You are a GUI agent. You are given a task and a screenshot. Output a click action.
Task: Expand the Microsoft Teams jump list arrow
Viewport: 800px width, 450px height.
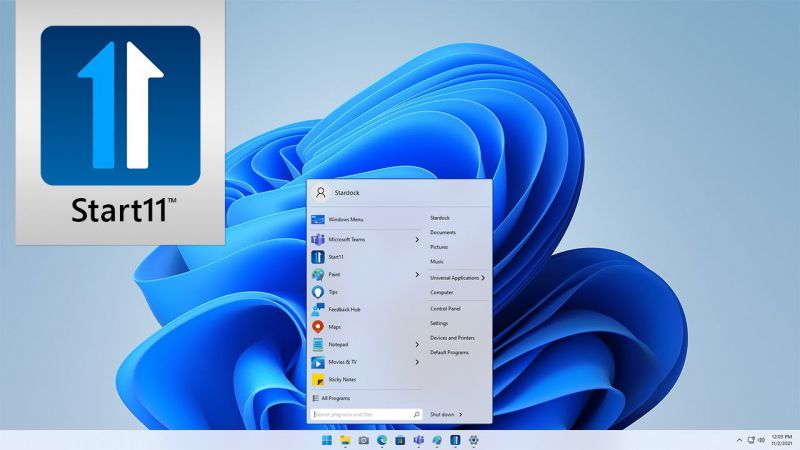(x=417, y=240)
